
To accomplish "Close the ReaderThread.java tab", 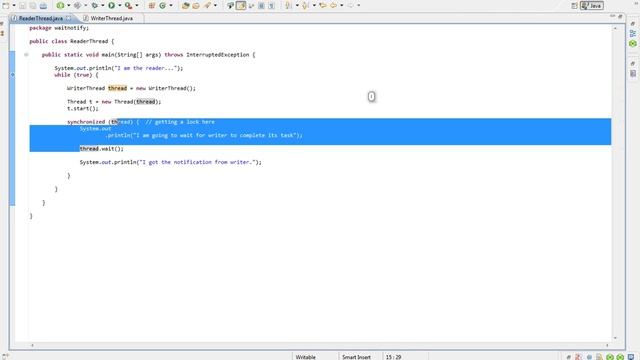I will (x=69, y=18).
